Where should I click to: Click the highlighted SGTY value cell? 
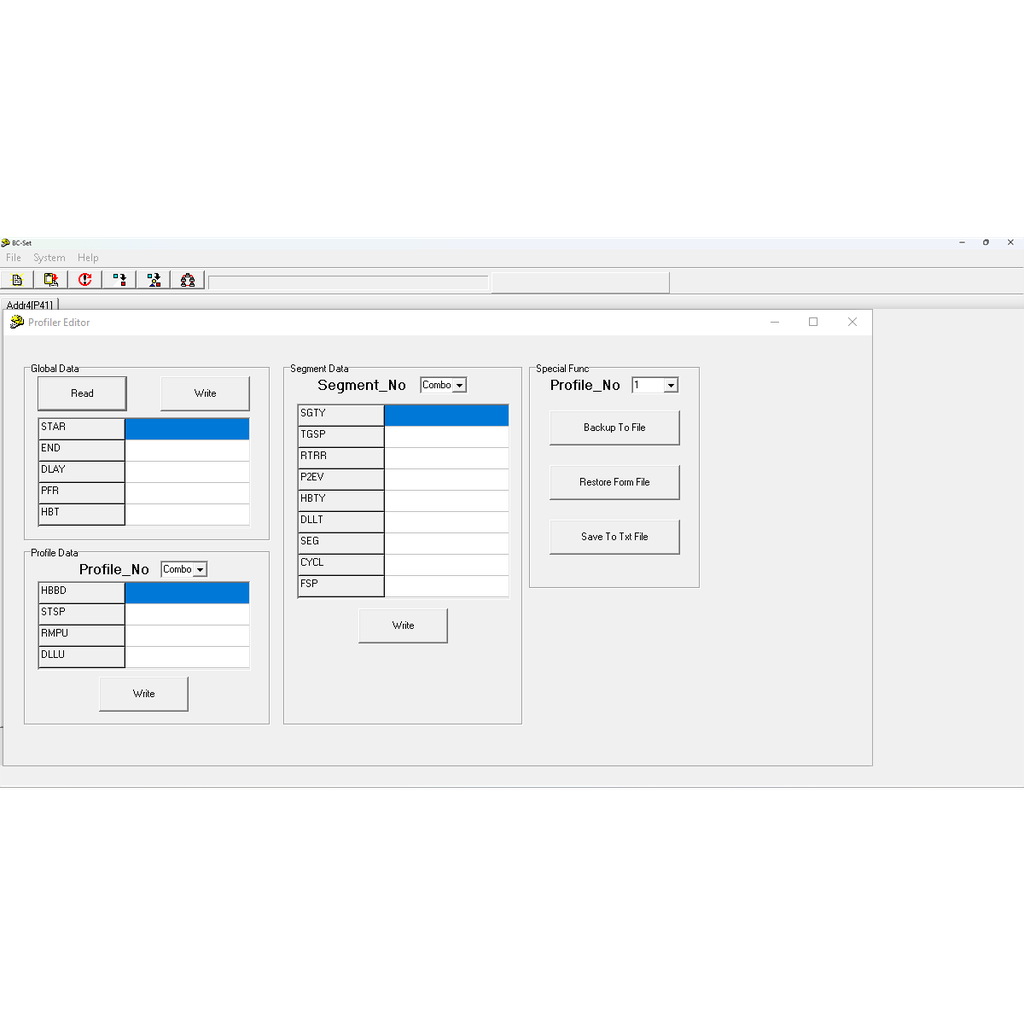[446, 413]
